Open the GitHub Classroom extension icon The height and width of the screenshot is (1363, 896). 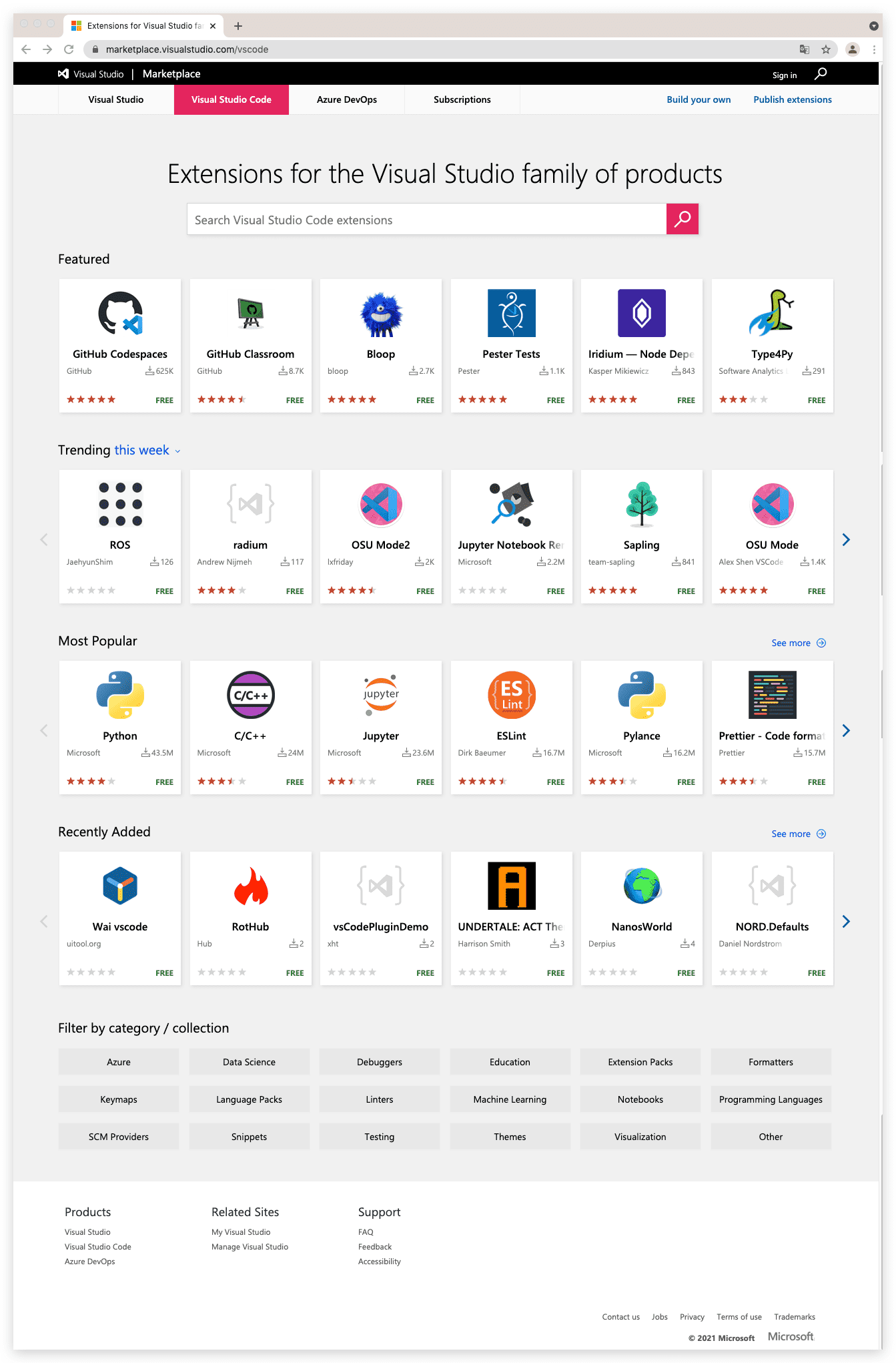coord(251,313)
